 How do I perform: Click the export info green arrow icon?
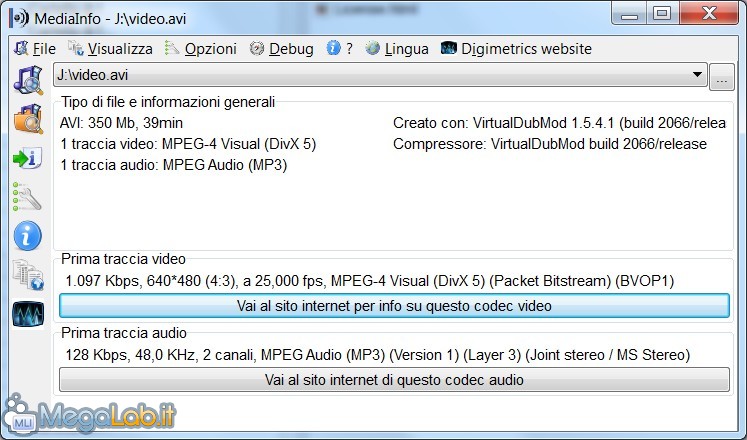coord(28,158)
